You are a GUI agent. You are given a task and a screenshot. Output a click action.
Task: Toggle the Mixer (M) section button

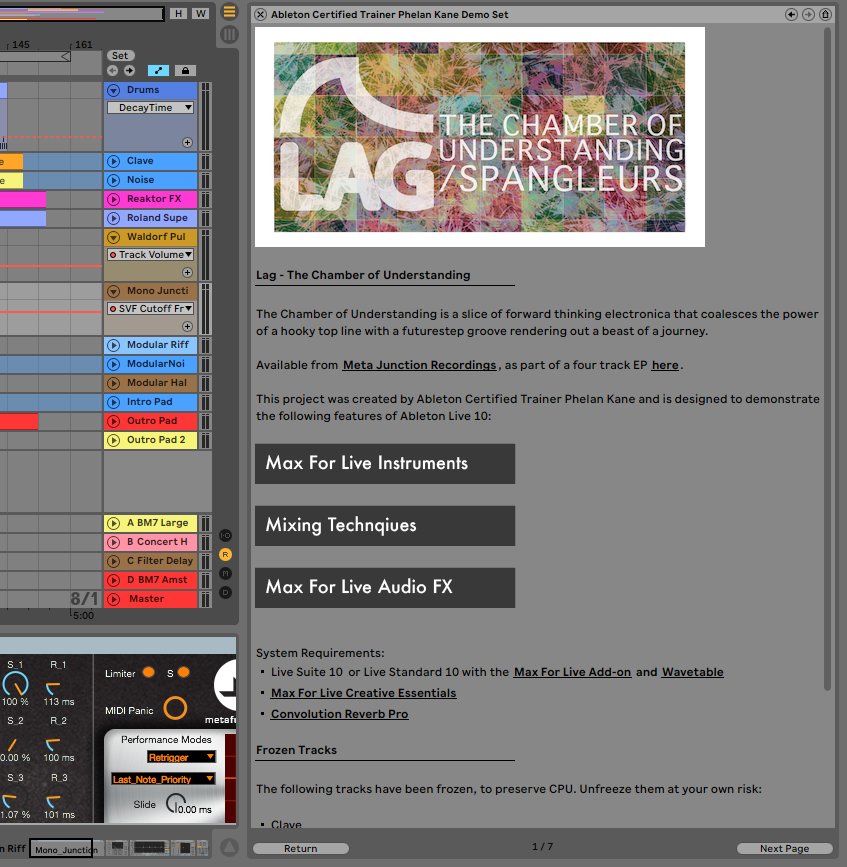tap(226, 573)
